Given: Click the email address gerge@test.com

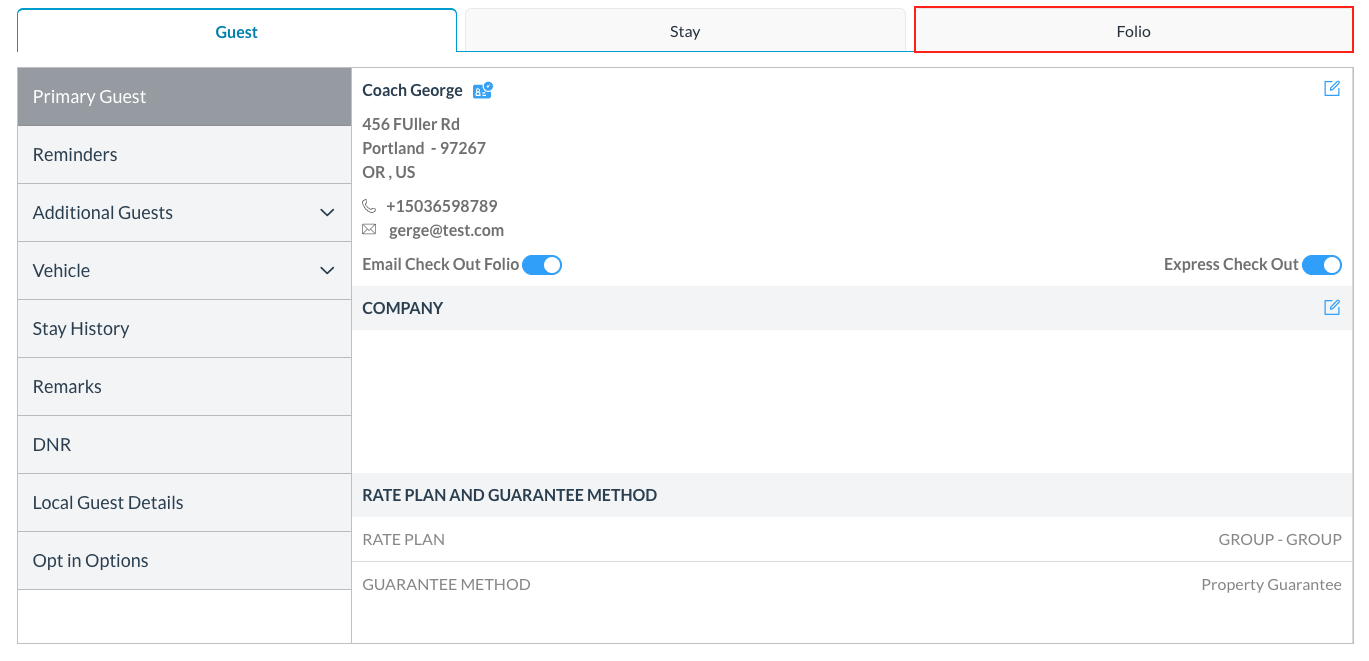Looking at the screenshot, I should (445, 229).
